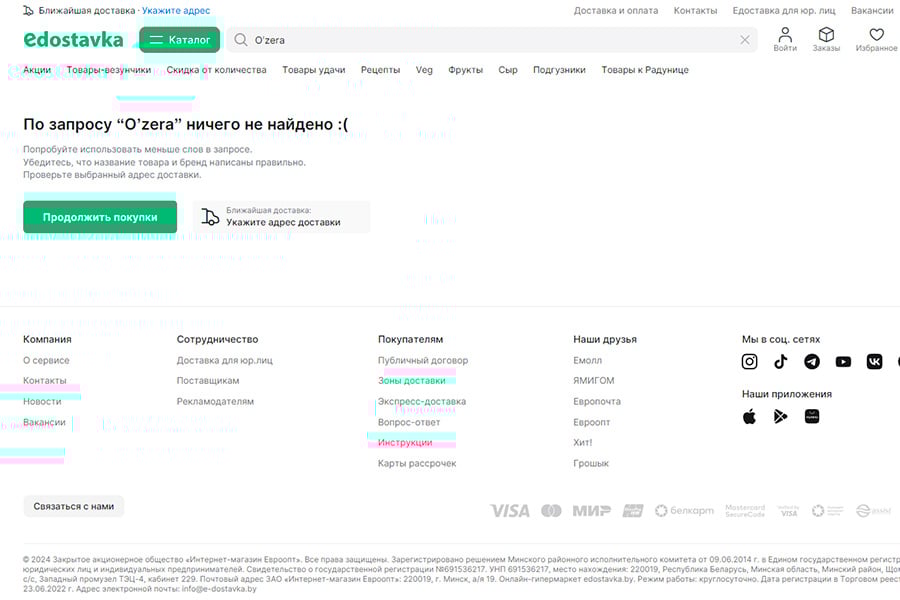900x600 pixels.
Task: Open Контакты footer link
Action: (44, 380)
